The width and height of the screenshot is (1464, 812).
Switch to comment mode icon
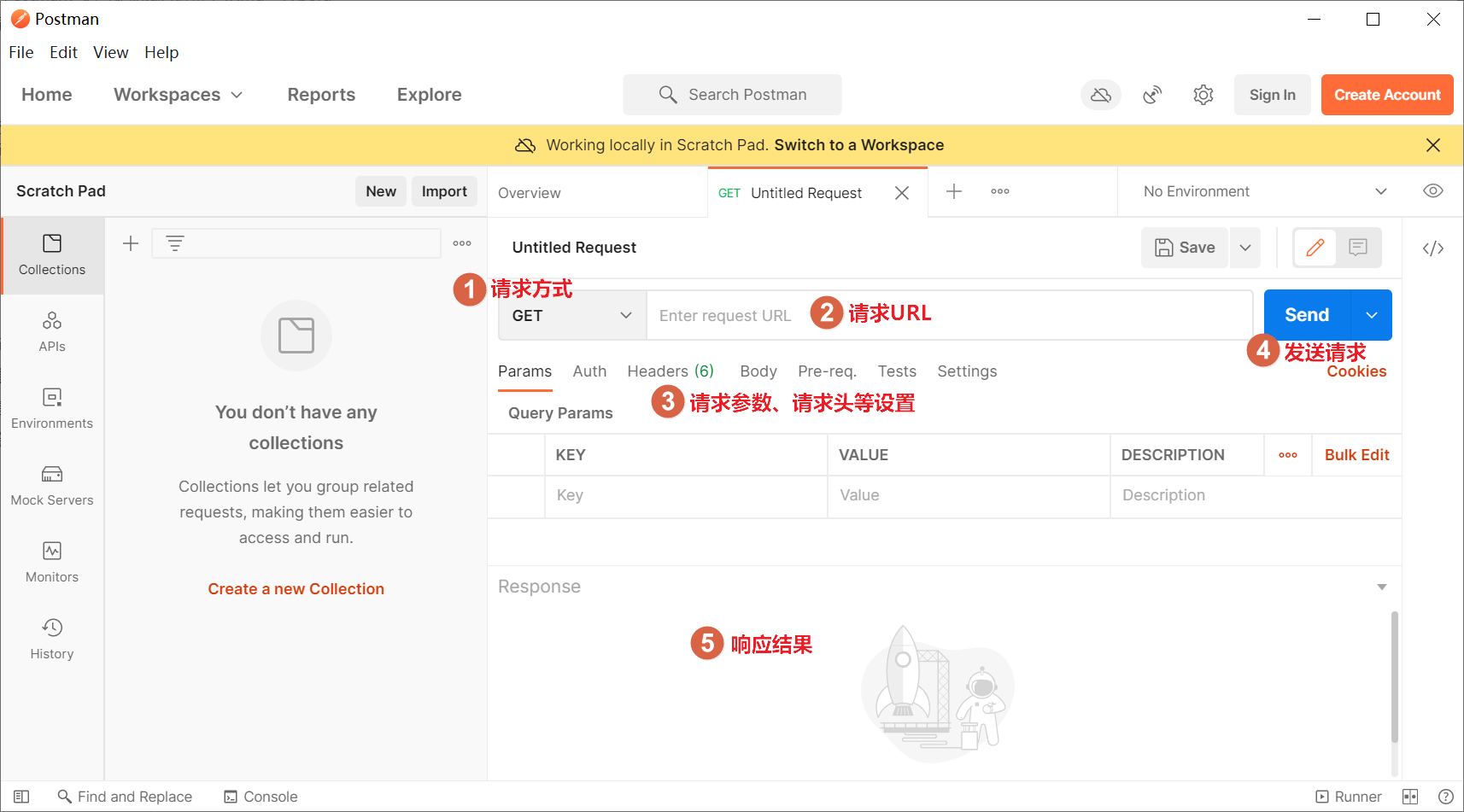tap(1358, 248)
